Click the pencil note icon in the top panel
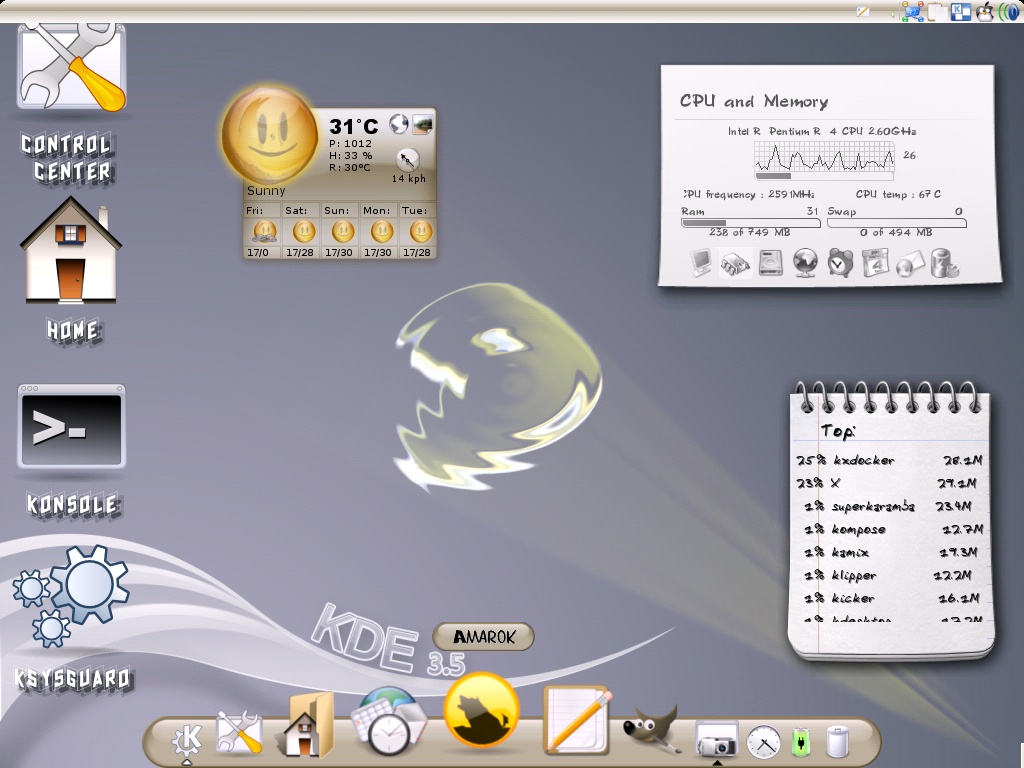The width and height of the screenshot is (1024, 768). tap(863, 11)
